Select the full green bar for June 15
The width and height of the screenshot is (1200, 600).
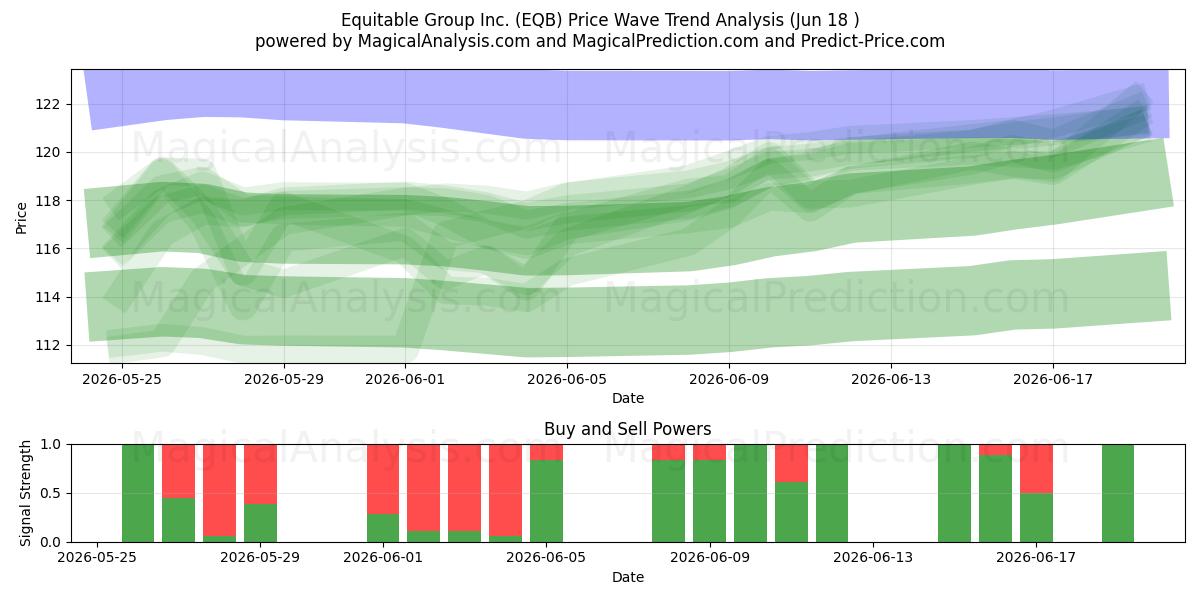(954, 493)
